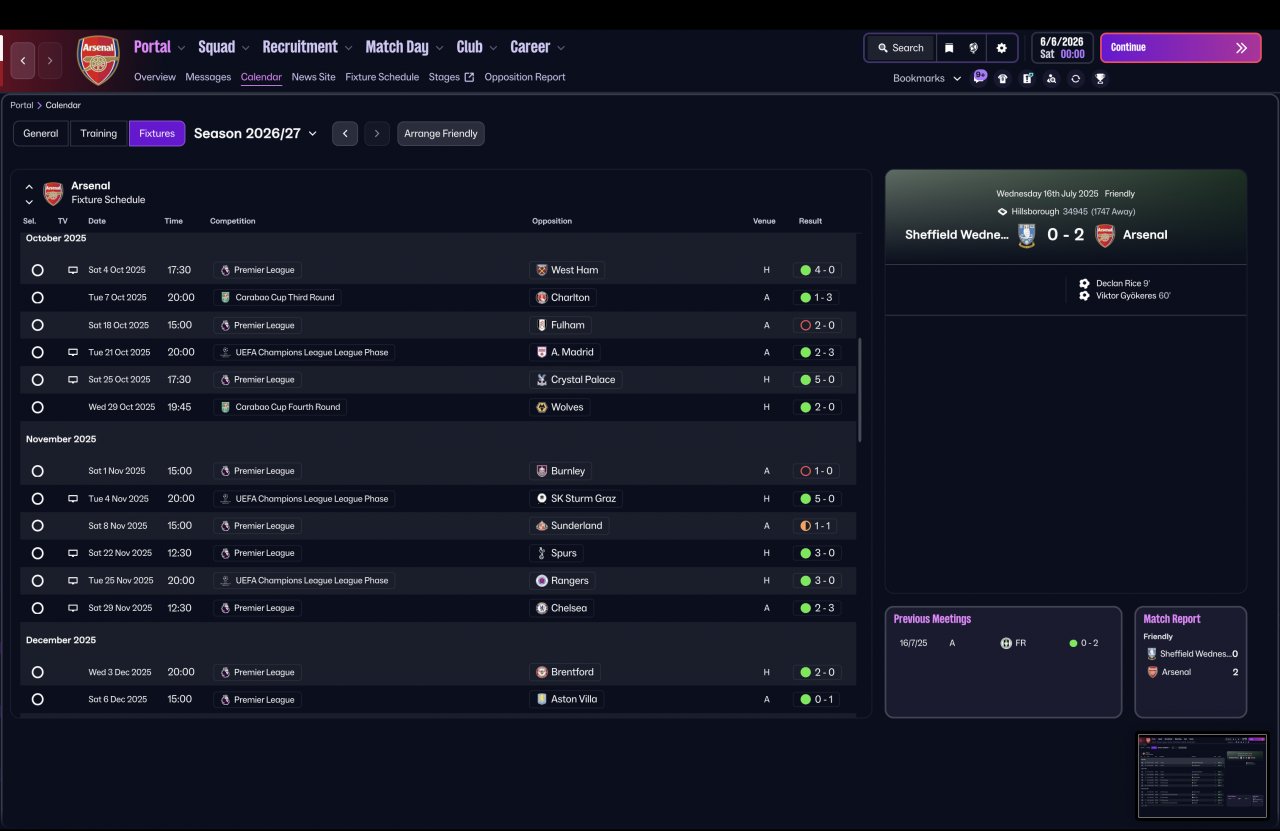Select the radio button for Burnley fixture
The width and height of the screenshot is (1280, 831).
37,471
